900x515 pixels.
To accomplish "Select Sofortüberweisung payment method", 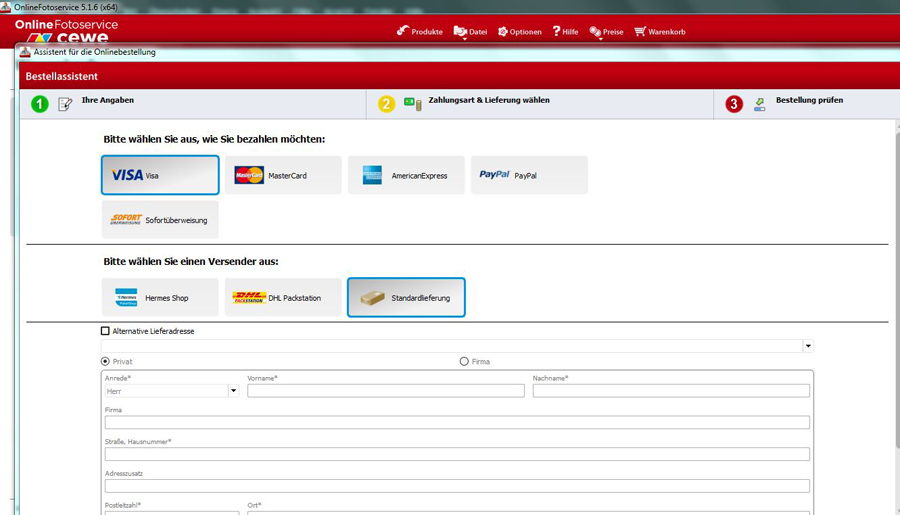I will (x=160, y=219).
